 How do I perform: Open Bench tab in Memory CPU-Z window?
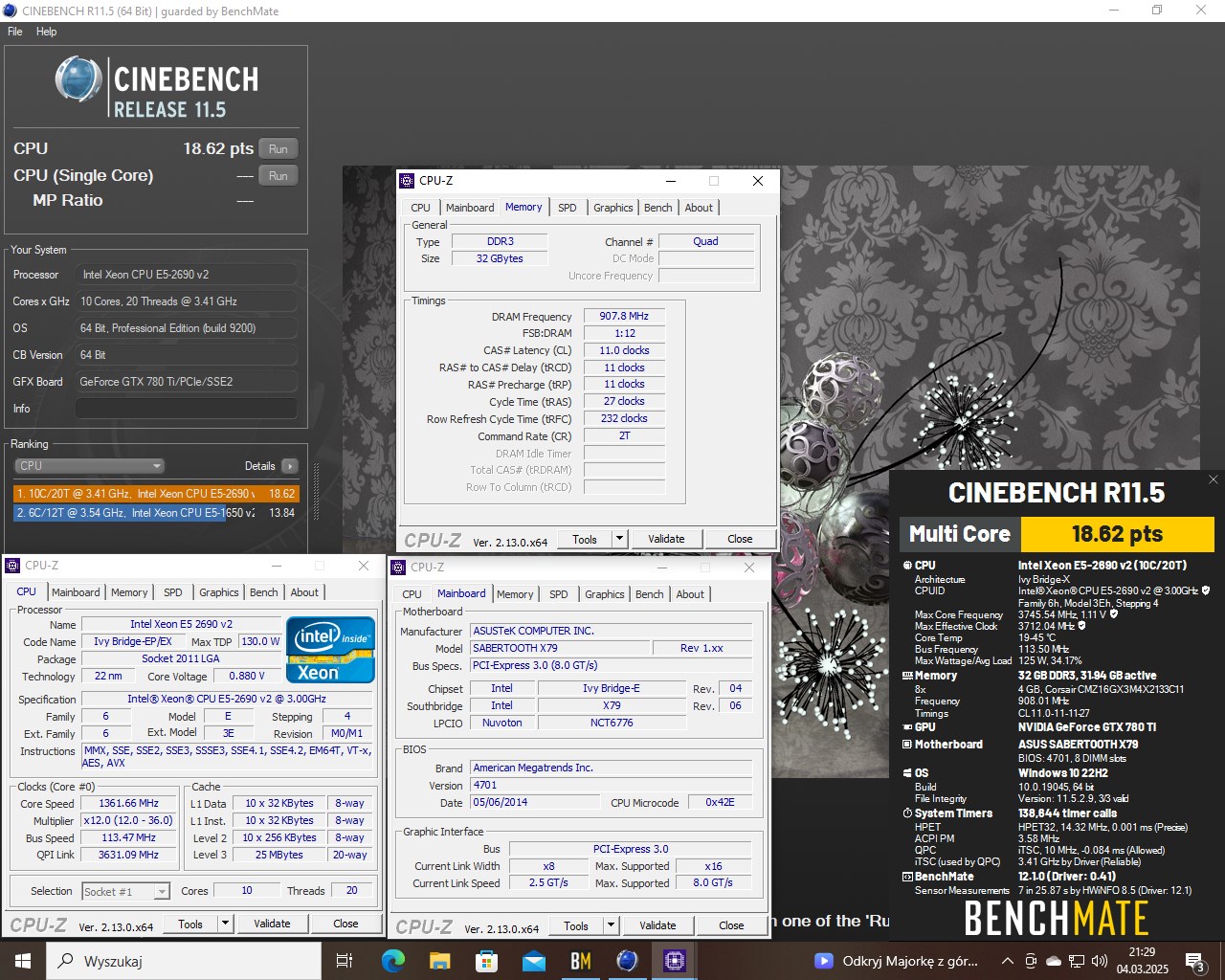click(x=657, y=208)
